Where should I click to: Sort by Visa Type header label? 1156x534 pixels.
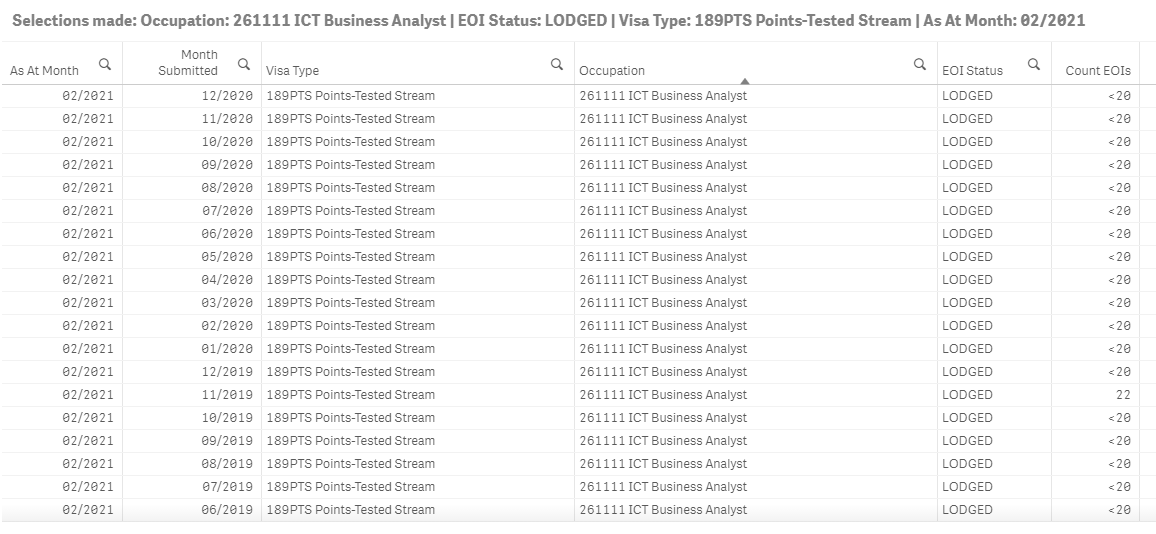click(292, 71)
